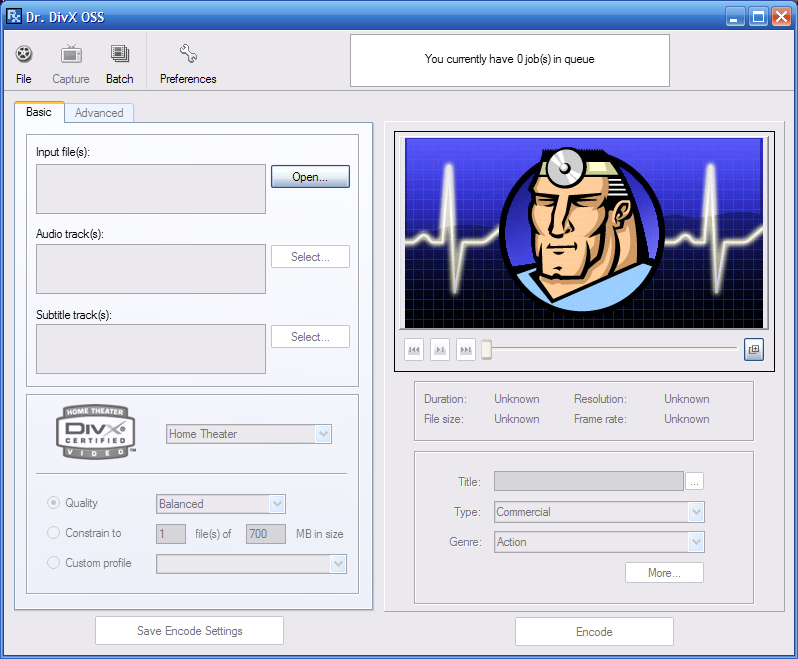Click the Title text field
The height and width of the screenshot is (659, 798).
[x=589, y=482]
